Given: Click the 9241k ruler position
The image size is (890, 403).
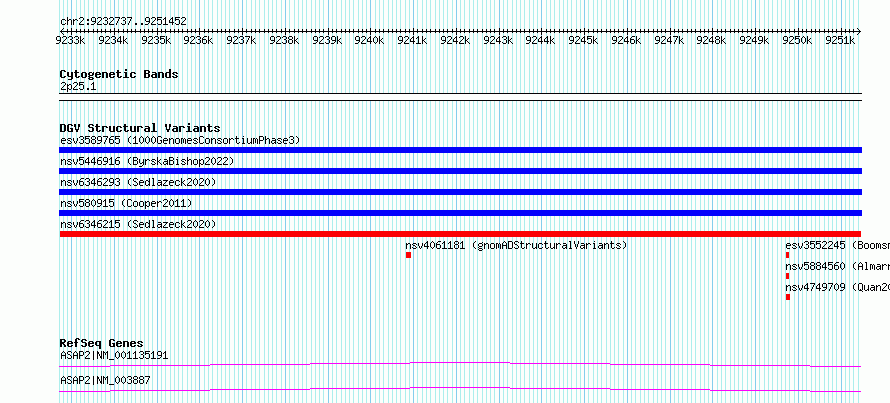Looking at the screenshot, I should (412, 40).
